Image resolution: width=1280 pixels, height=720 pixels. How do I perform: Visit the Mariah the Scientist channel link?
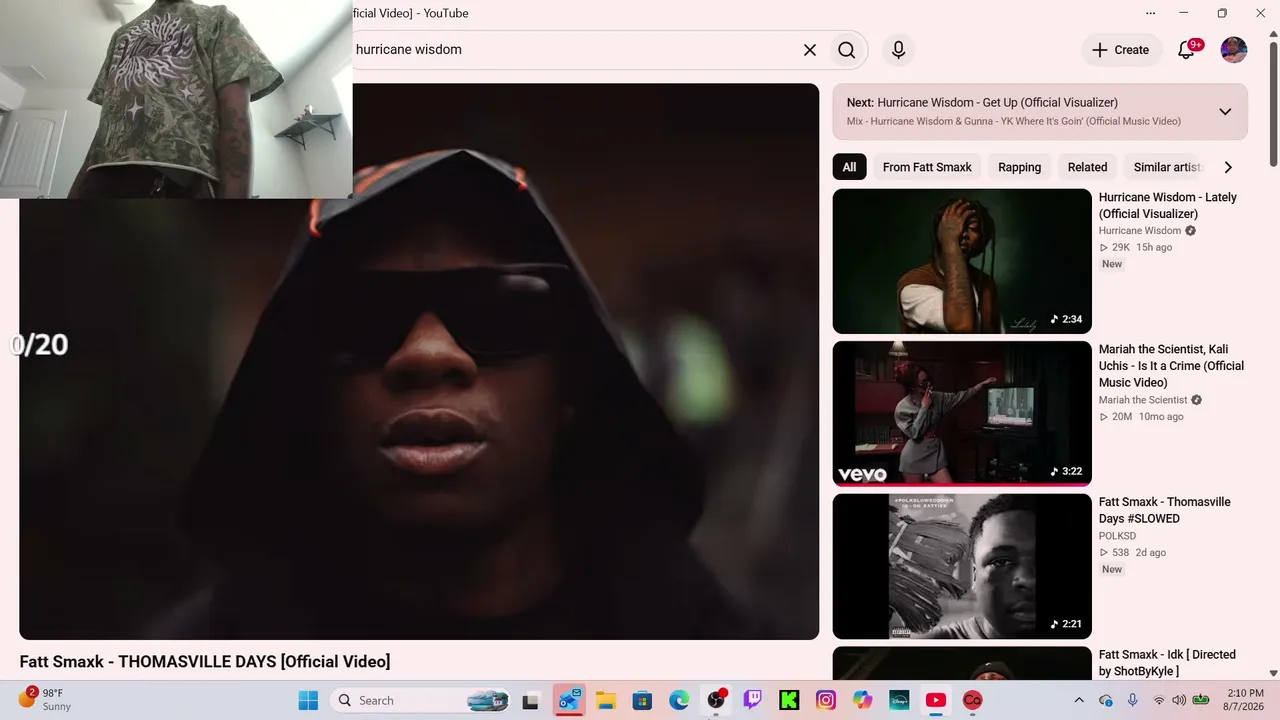click(x=1144, y=400)
